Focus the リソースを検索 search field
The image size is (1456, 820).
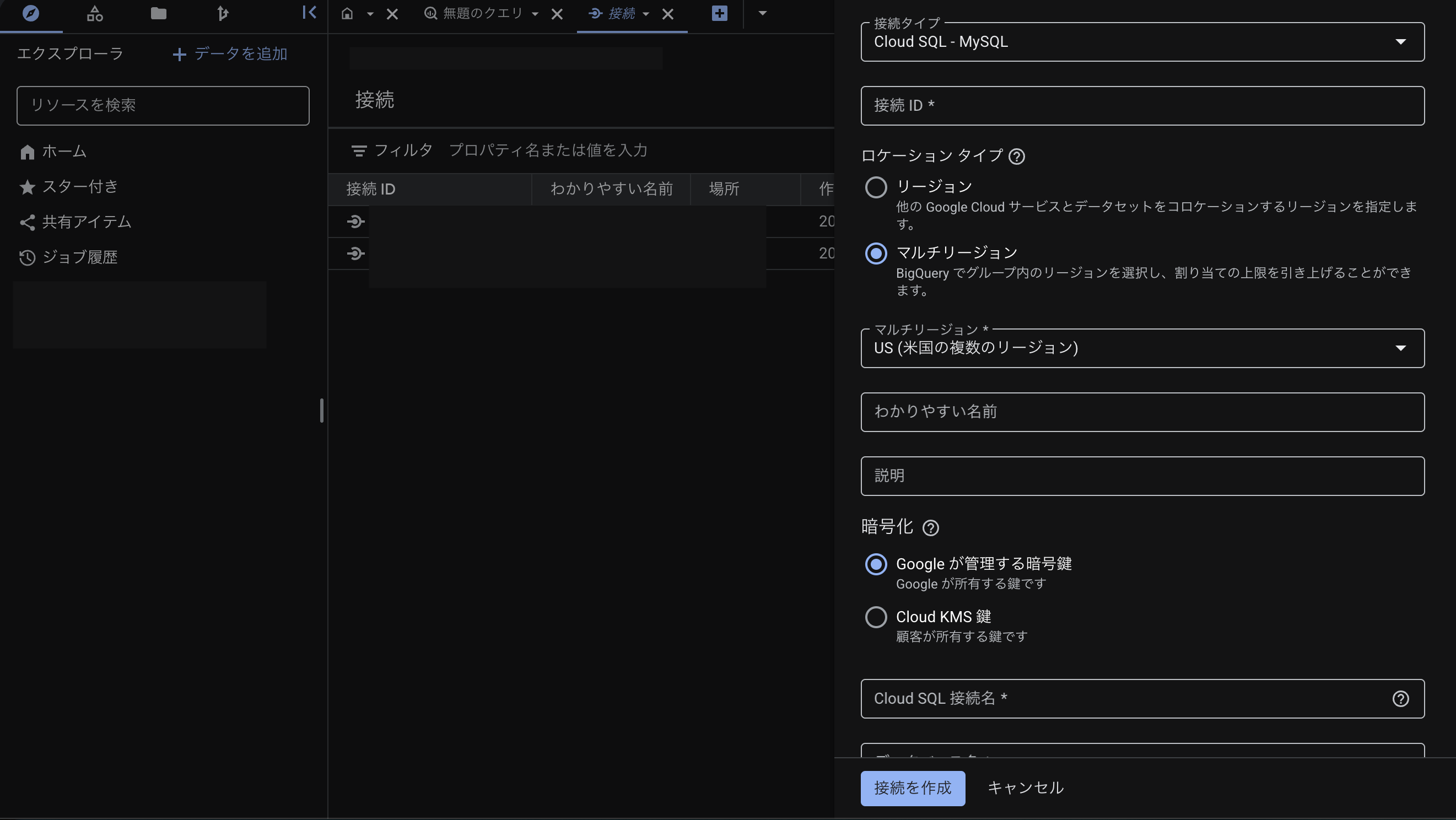click(x=163, y=105)
